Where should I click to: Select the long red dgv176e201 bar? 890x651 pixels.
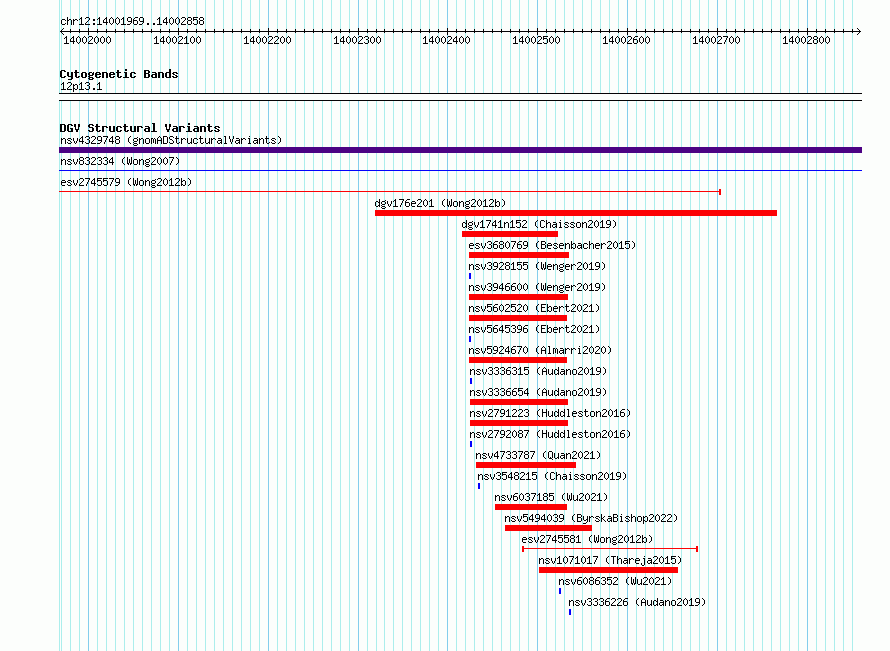click(x=576, y=213)
